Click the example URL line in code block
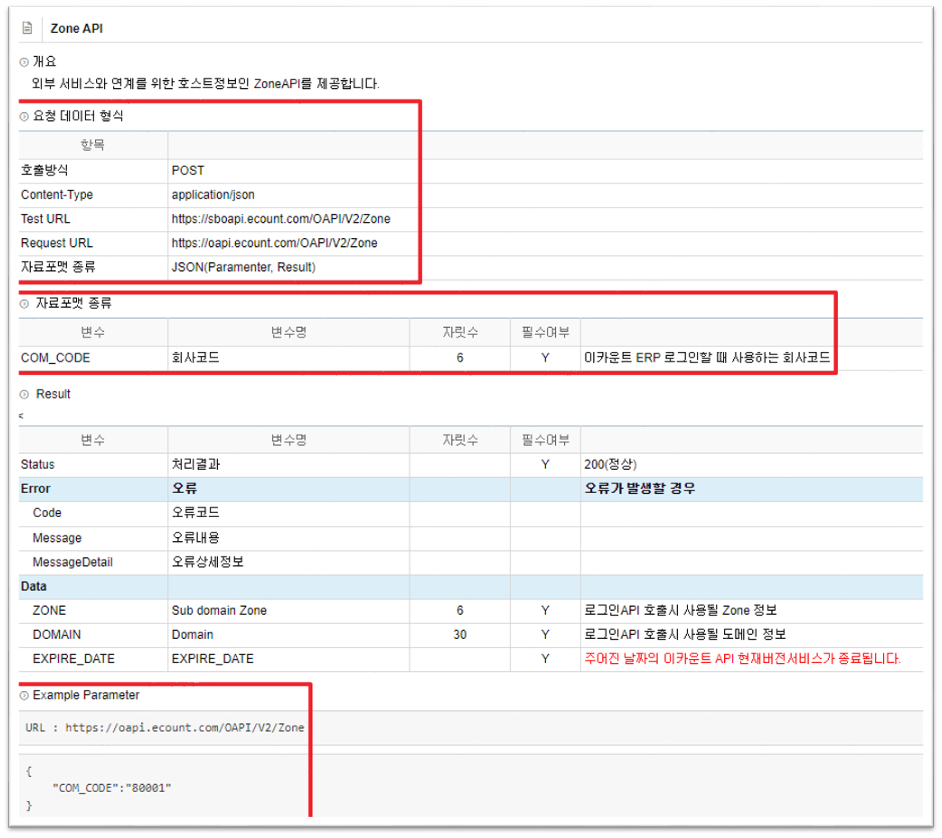 [x=165, y=728]
